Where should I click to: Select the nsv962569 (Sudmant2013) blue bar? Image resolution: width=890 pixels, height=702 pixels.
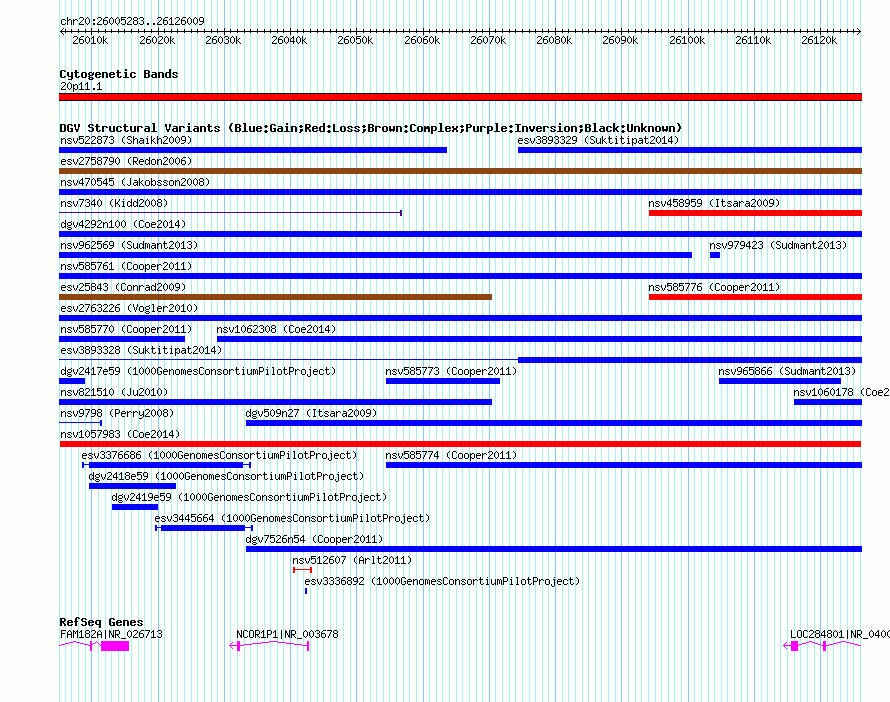pos(375,255)
